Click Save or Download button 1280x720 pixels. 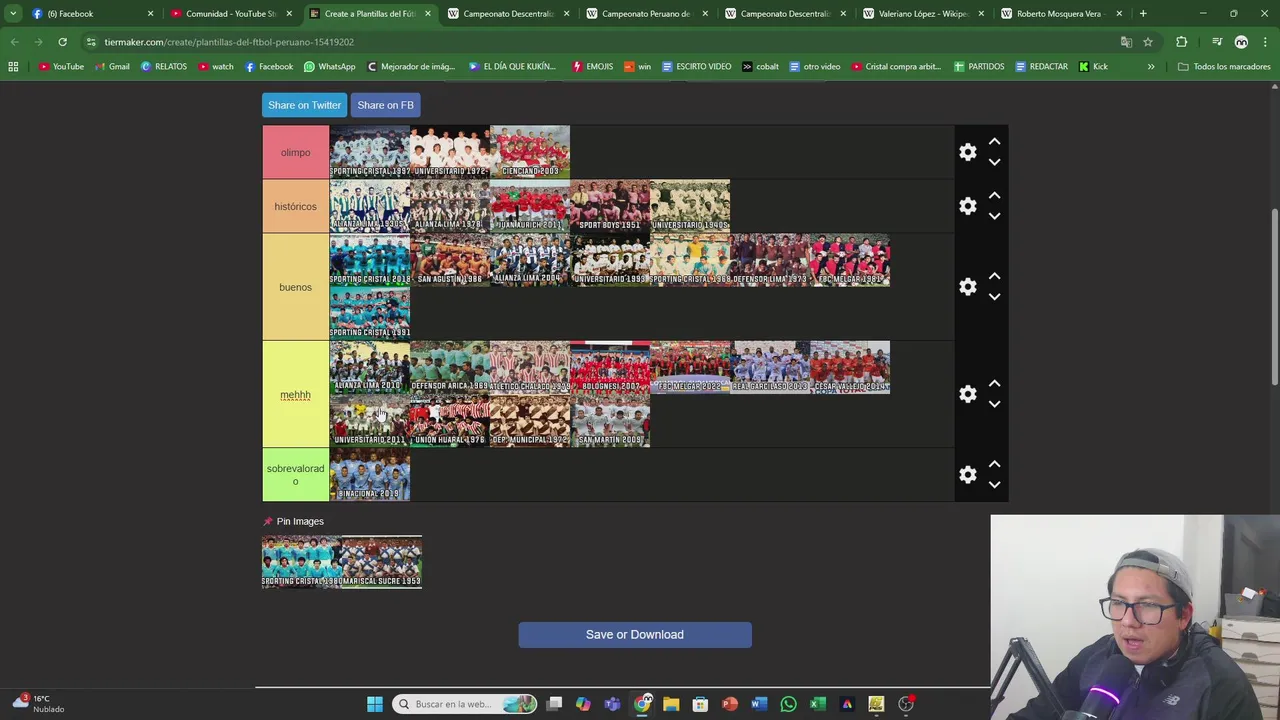pos(635,634)
